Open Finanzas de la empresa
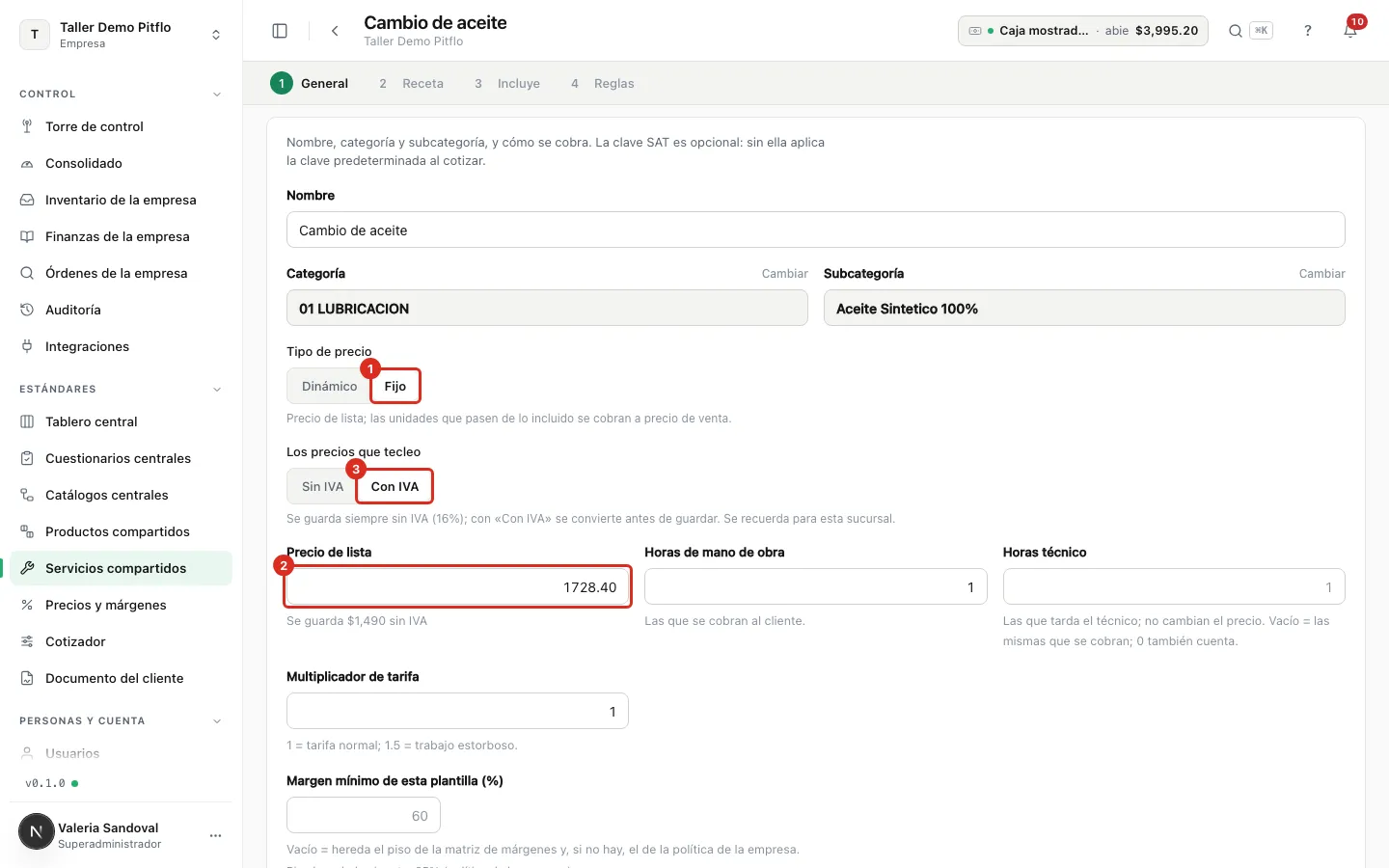The image size is (1389, 868). [x=121, y=236]
